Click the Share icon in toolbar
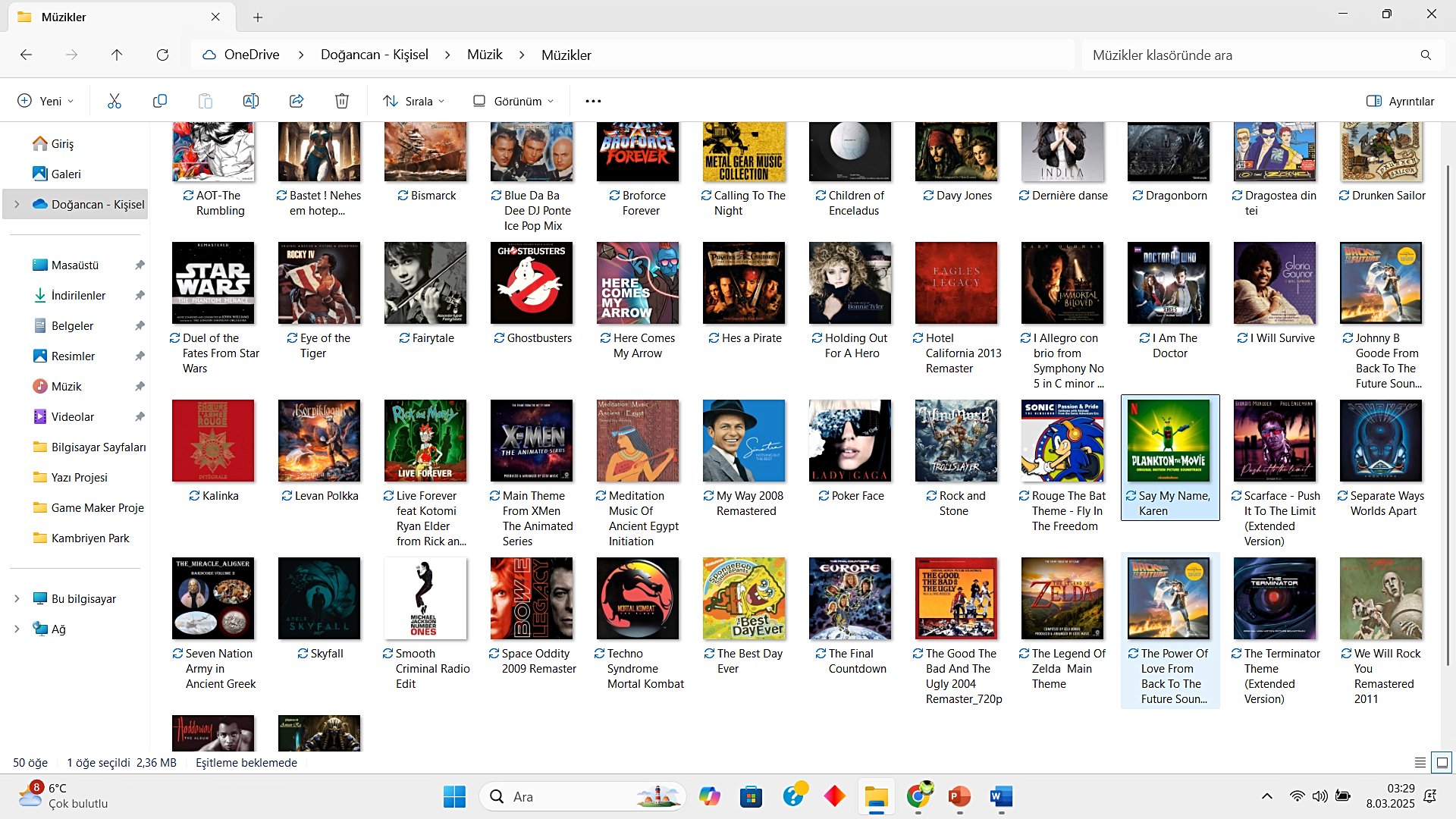Viewport: 1456px width, 819px height. tap(297, 101)
